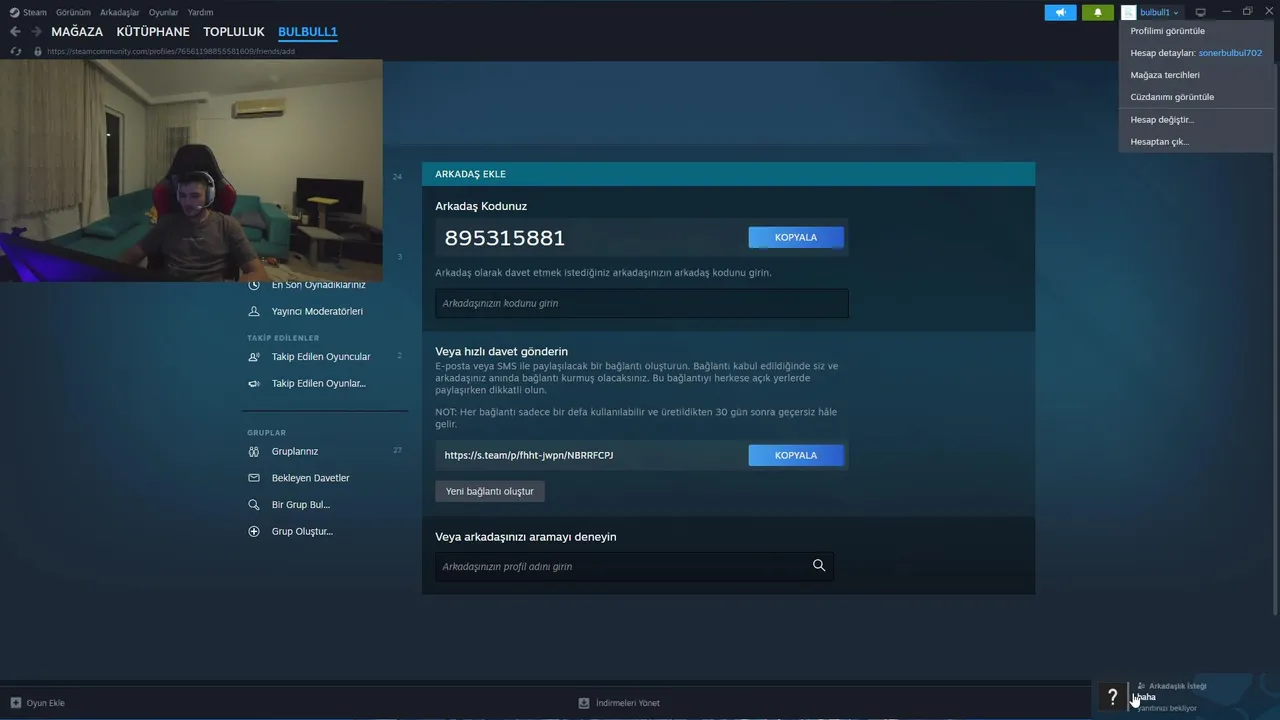Switch to the TOPLULUK tab
Screen dimensions: 1280x720
click(234, 32)
